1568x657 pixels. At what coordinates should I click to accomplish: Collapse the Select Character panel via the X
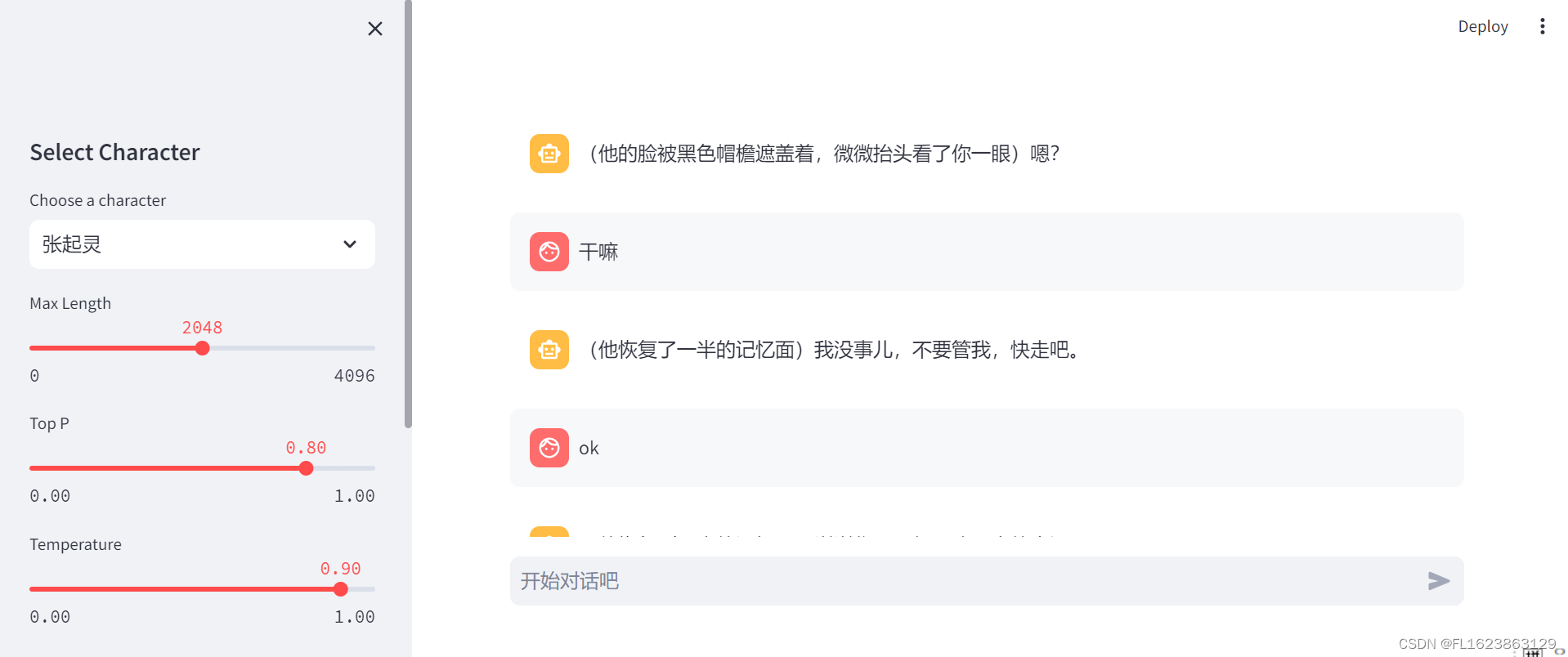[x=374, y=28]
